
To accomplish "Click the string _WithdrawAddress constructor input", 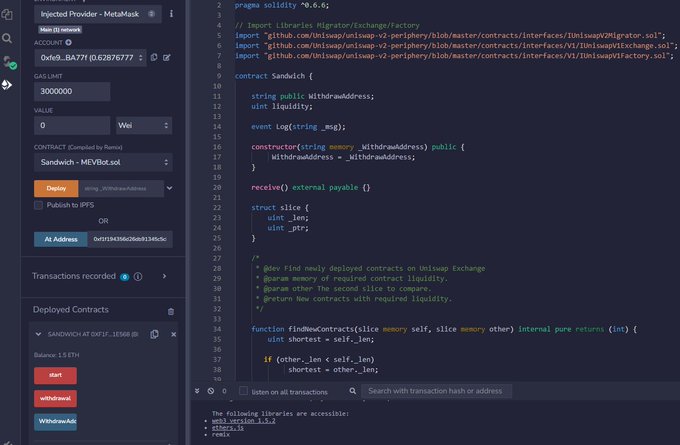I will [121, 188].
